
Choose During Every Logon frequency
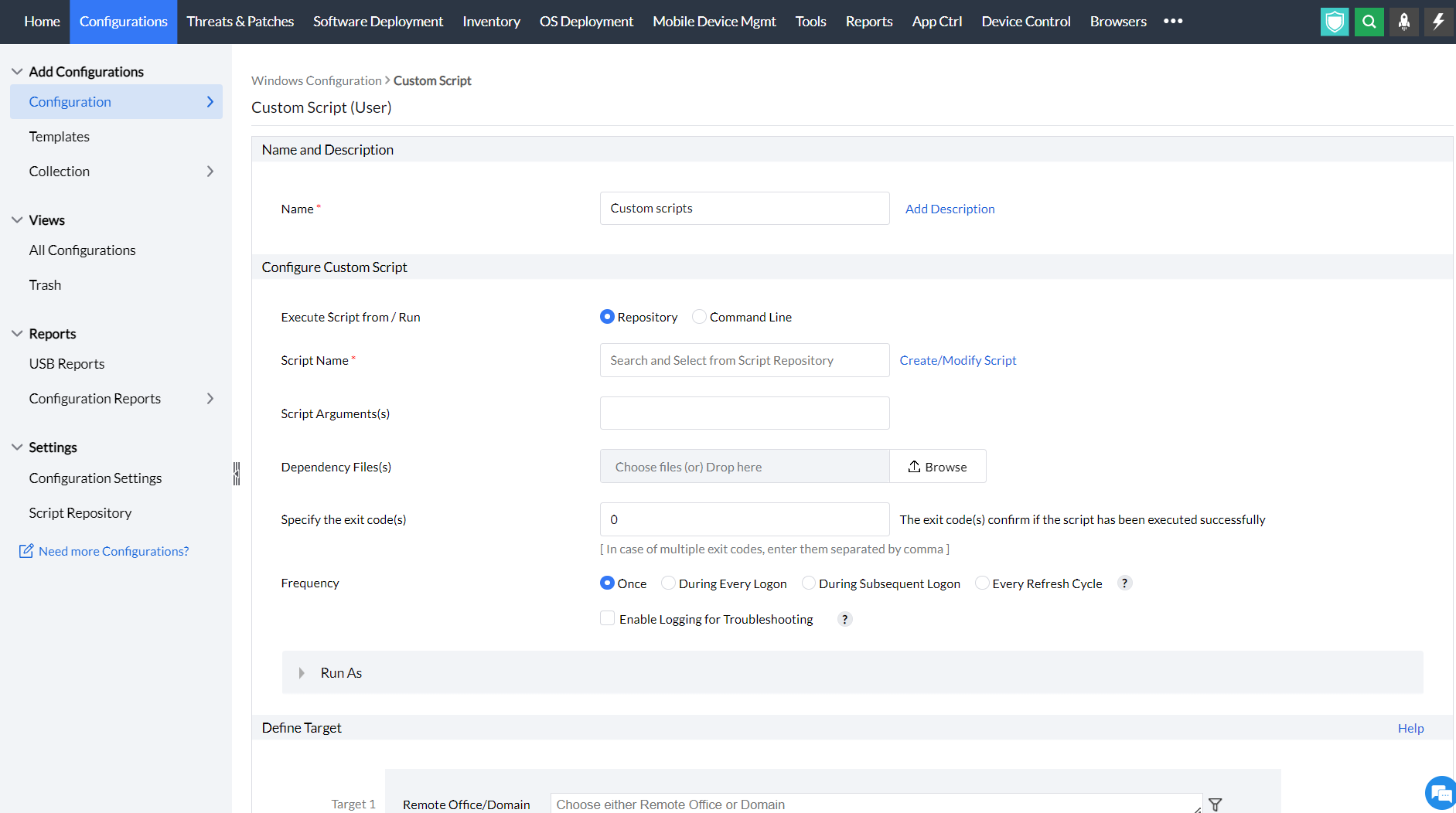coord(668,583)
